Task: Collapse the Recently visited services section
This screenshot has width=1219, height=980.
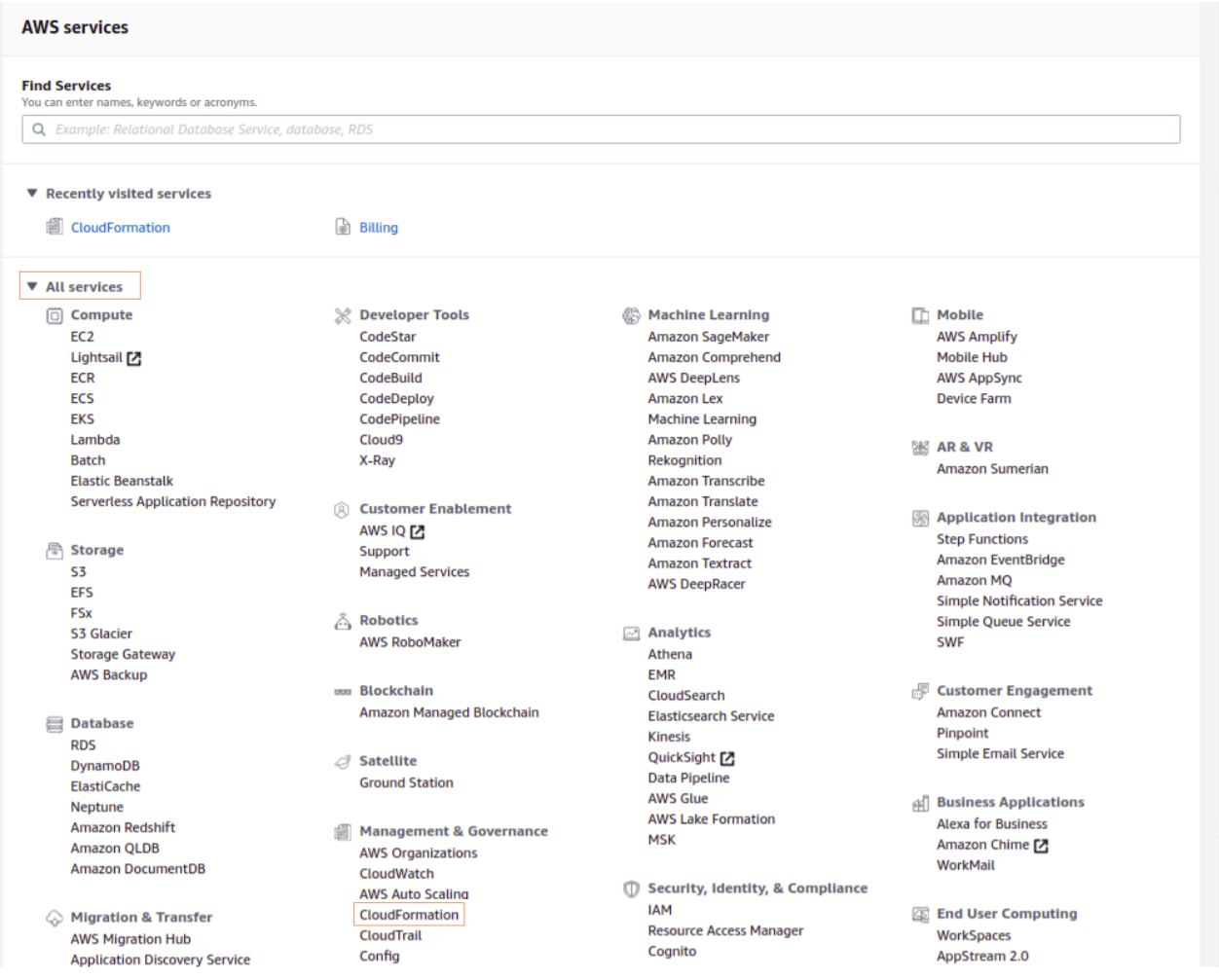Action: [x=32, y=194]
